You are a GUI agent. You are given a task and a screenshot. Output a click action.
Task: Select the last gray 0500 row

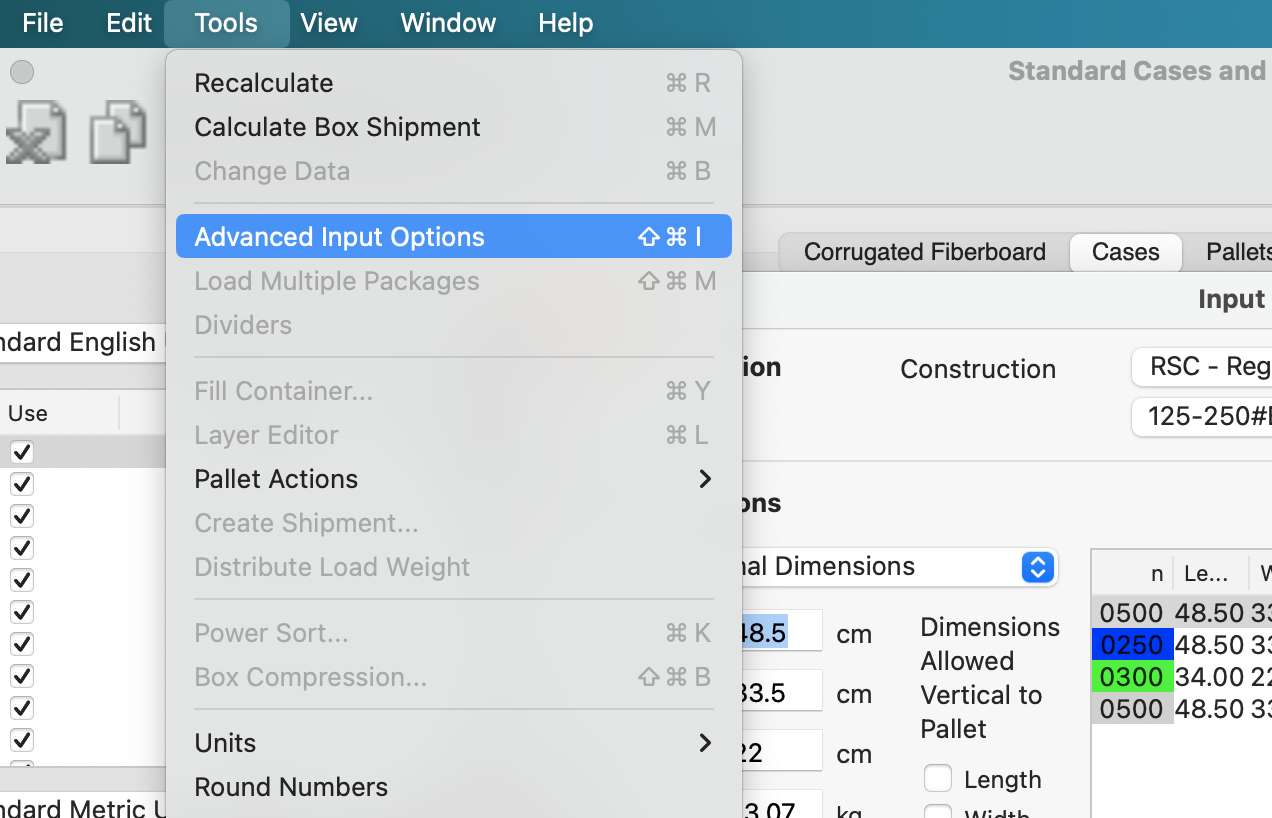point(1182,709)
